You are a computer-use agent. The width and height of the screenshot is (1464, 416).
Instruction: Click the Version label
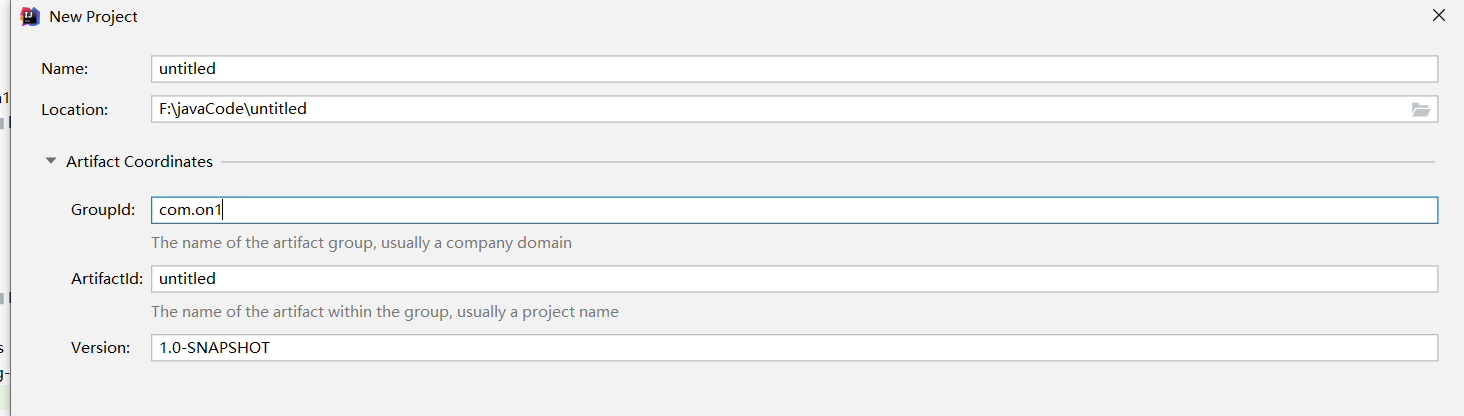tap(100, 348)
